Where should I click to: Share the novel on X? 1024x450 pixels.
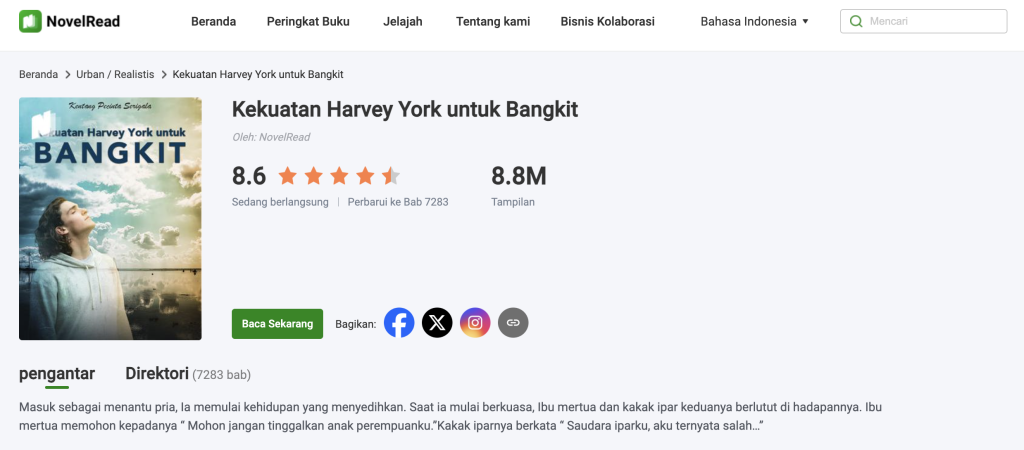[x=437, y=323]
